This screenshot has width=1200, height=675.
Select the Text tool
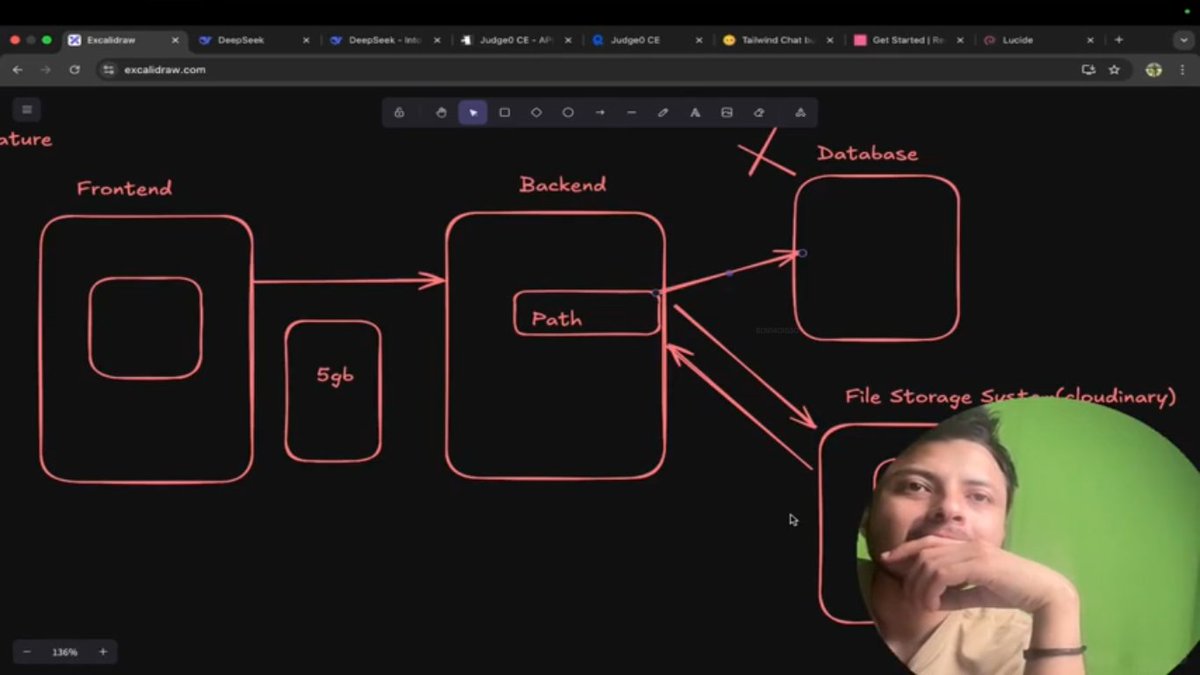click(695, 113)
